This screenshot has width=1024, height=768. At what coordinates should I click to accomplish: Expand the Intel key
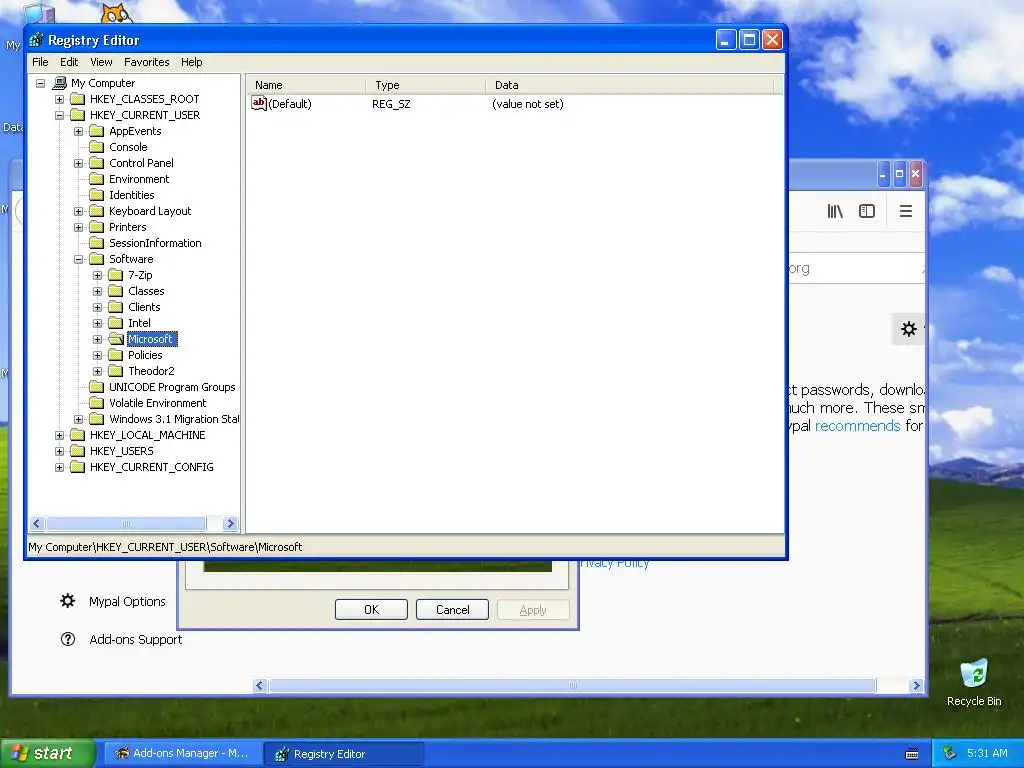(97, 323)
